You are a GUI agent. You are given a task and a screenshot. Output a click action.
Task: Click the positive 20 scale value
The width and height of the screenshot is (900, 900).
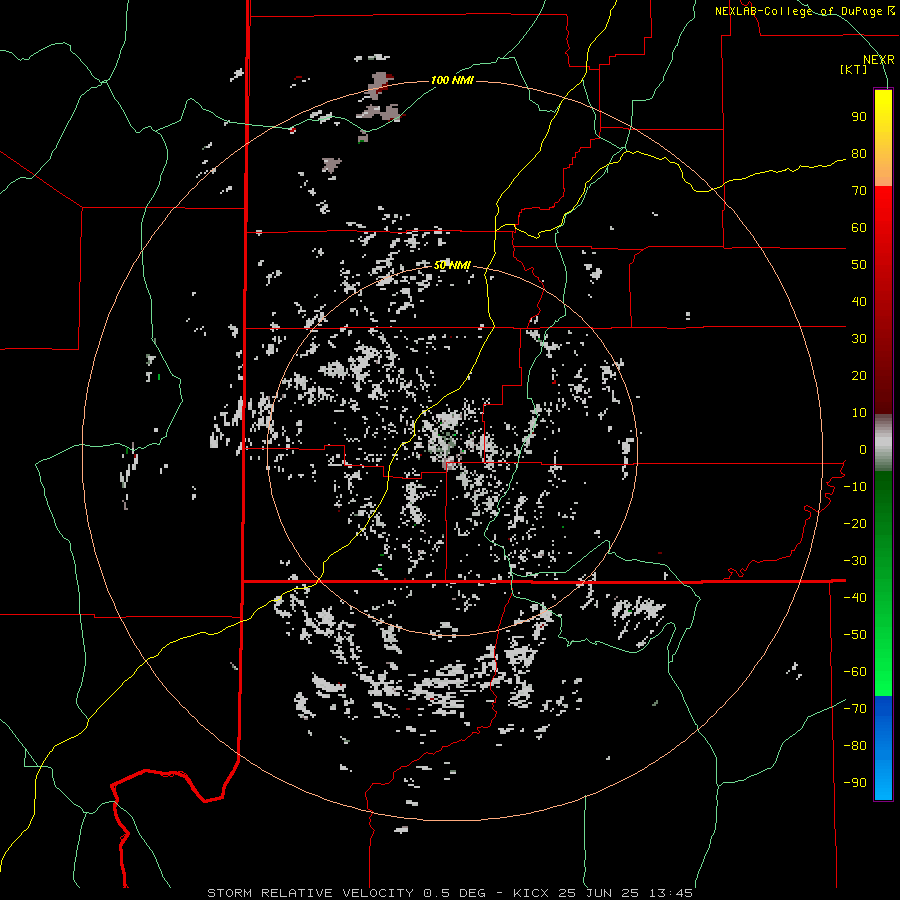click(x=859, y=376)
